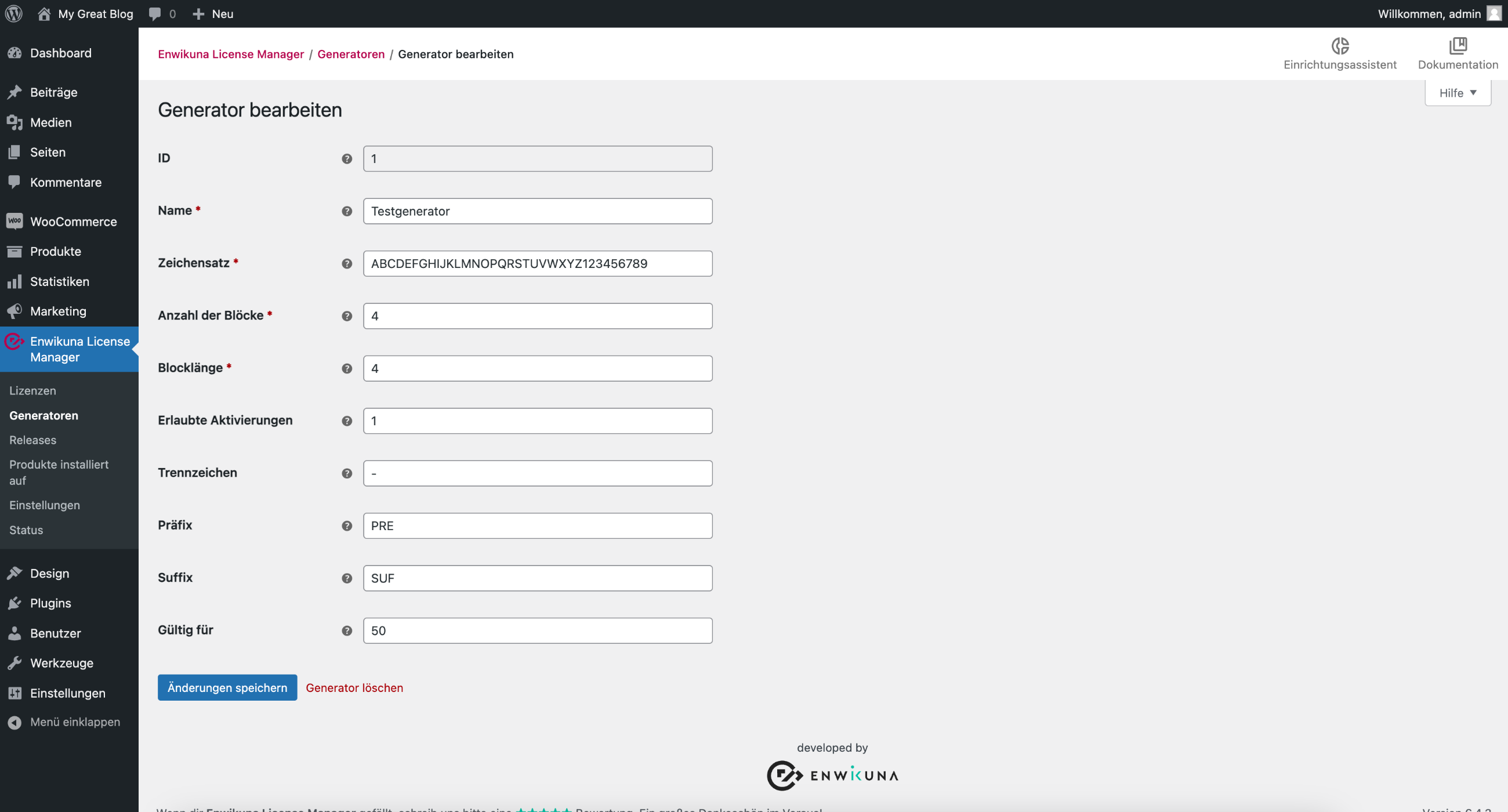Click help icon beside Blocklänge
This screenshot has height=812, width=1508.
347,368
